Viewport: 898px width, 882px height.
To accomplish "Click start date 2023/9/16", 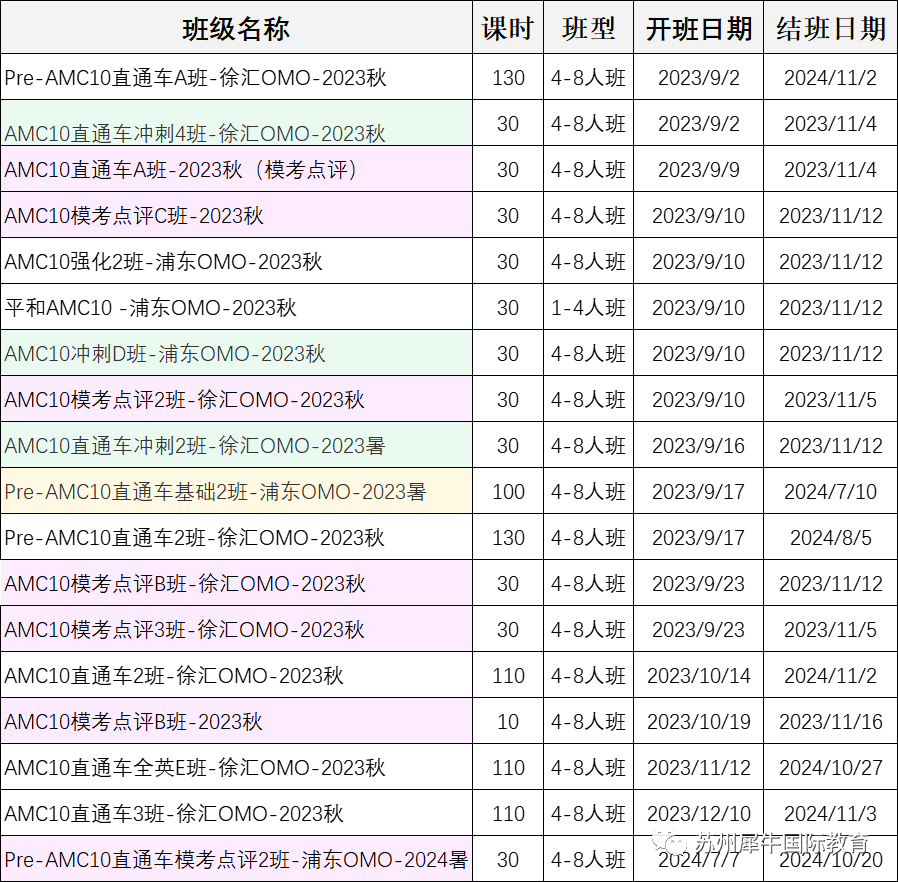I will [698, 445].
